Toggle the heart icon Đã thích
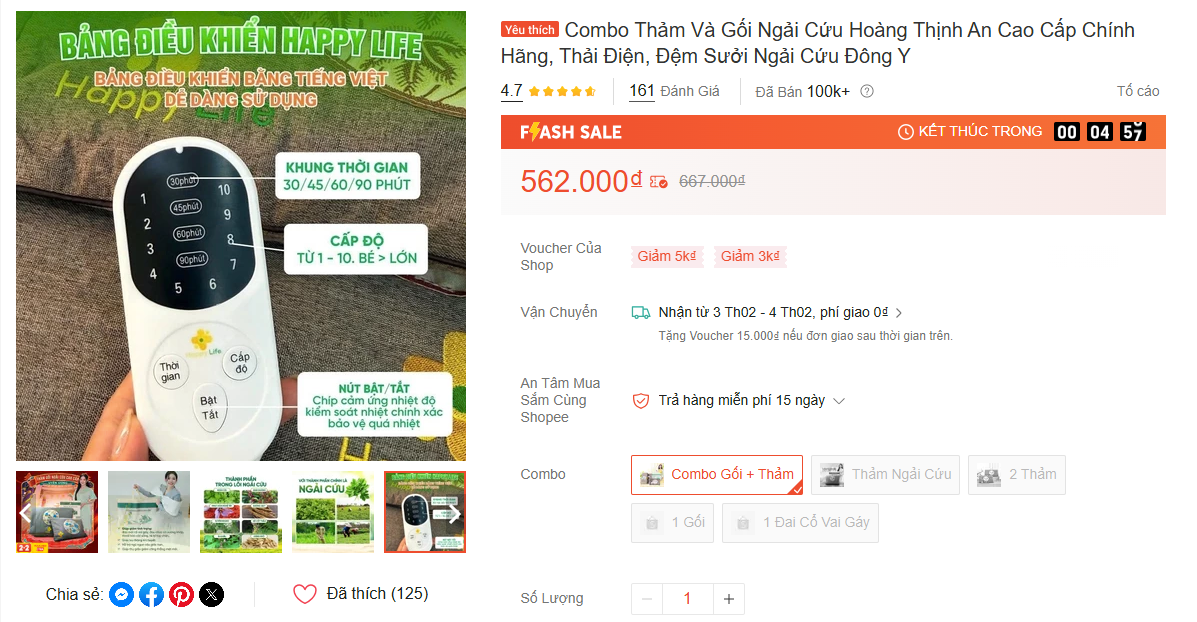Image resolution: width=1197 pixels, height=622 pixels. click(305, 594)
